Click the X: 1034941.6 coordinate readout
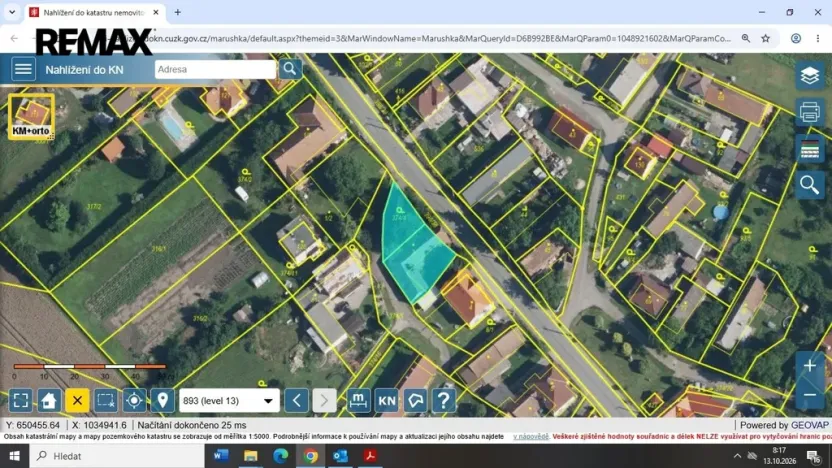The width and height of the screenshot is (832, 468). click(99, 425)
